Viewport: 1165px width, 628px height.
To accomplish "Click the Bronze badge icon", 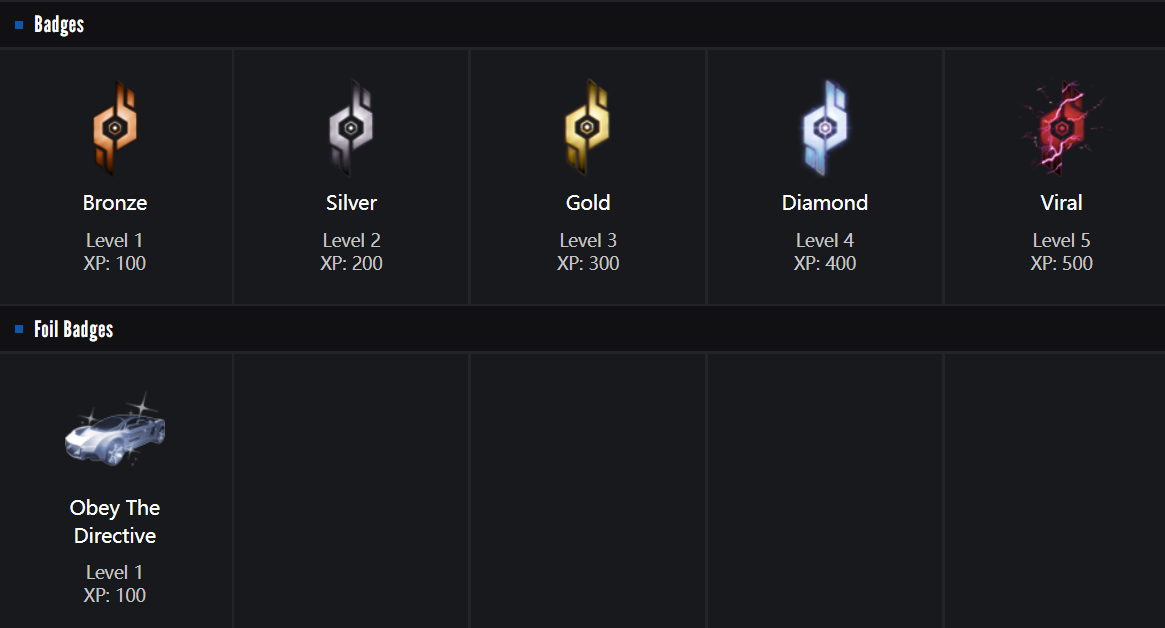I will click(x=115, y=127).
